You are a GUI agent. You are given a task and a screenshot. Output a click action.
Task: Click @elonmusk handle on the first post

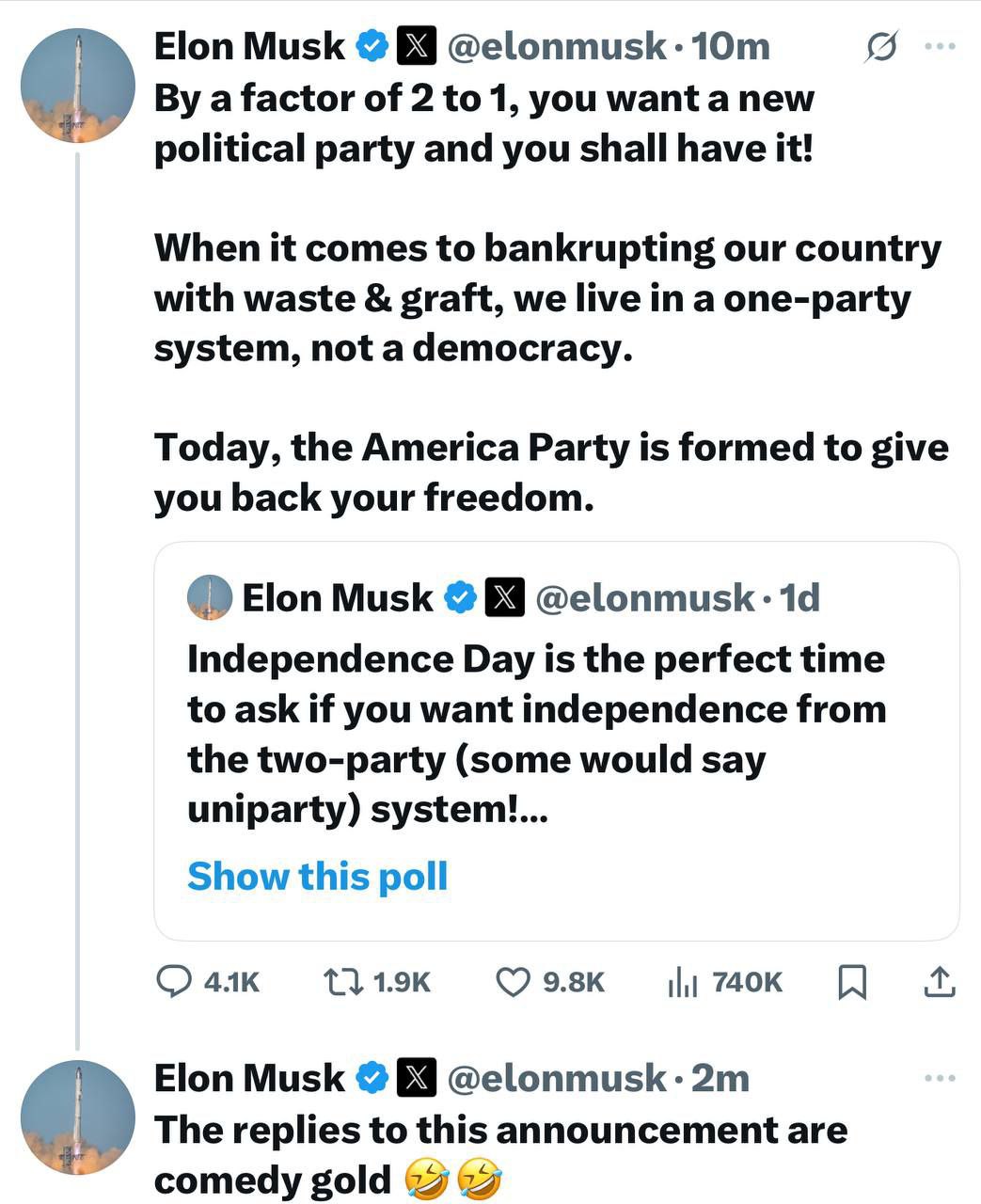pos(556,46)
